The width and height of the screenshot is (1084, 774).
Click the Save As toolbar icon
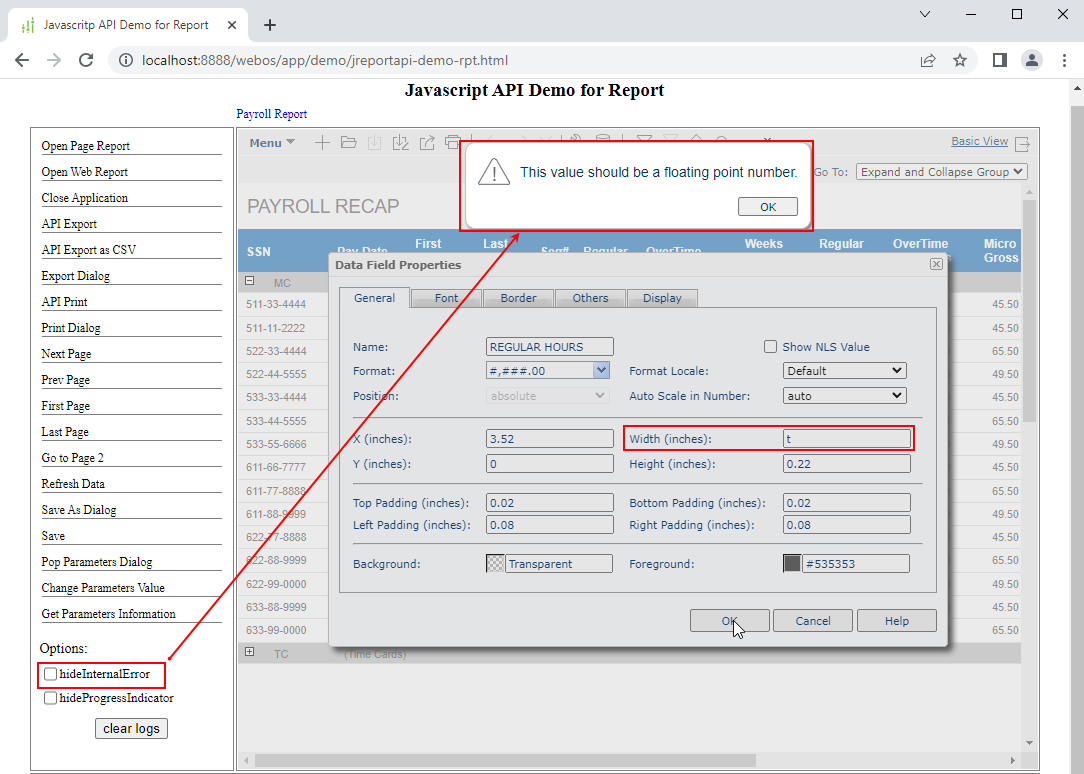coord(401,143)
